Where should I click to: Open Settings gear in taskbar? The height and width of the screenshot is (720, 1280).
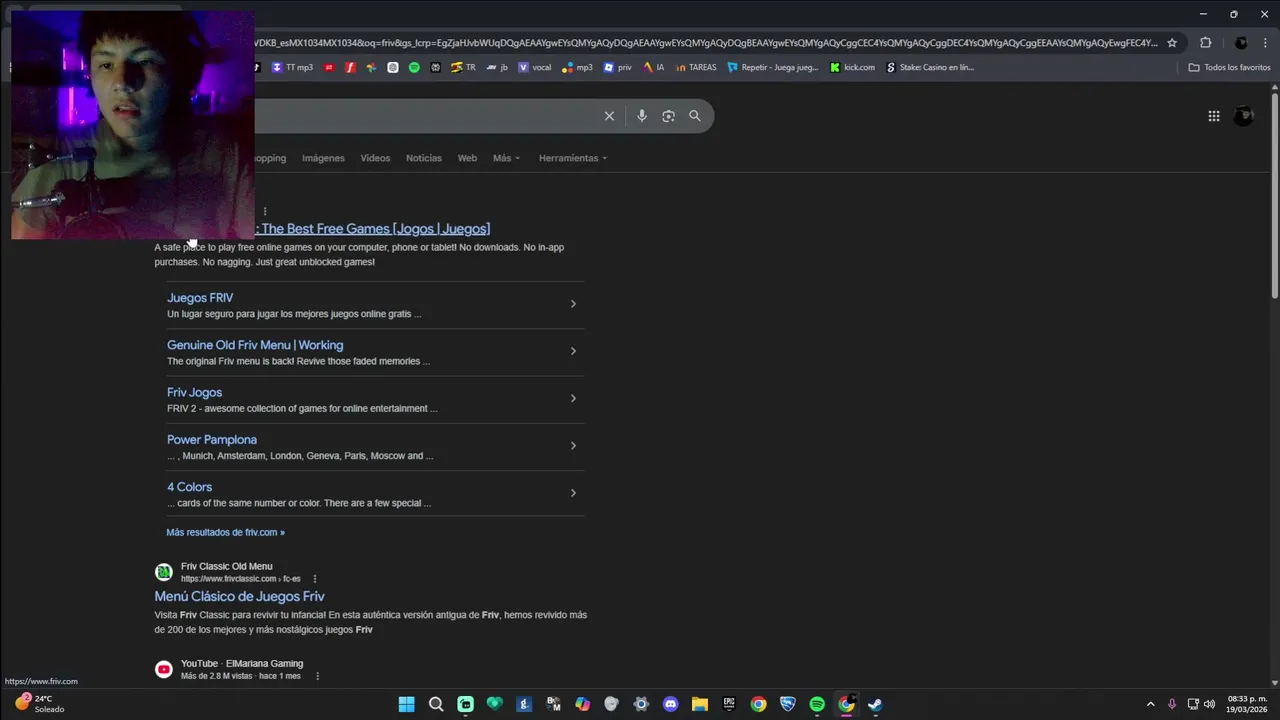tap(641, 704)
